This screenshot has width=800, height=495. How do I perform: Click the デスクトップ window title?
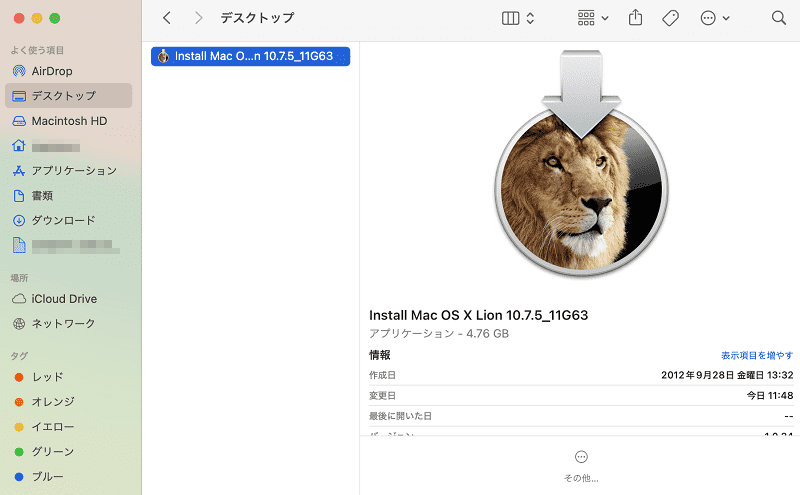pyautogui.click(x=257, y=18)
